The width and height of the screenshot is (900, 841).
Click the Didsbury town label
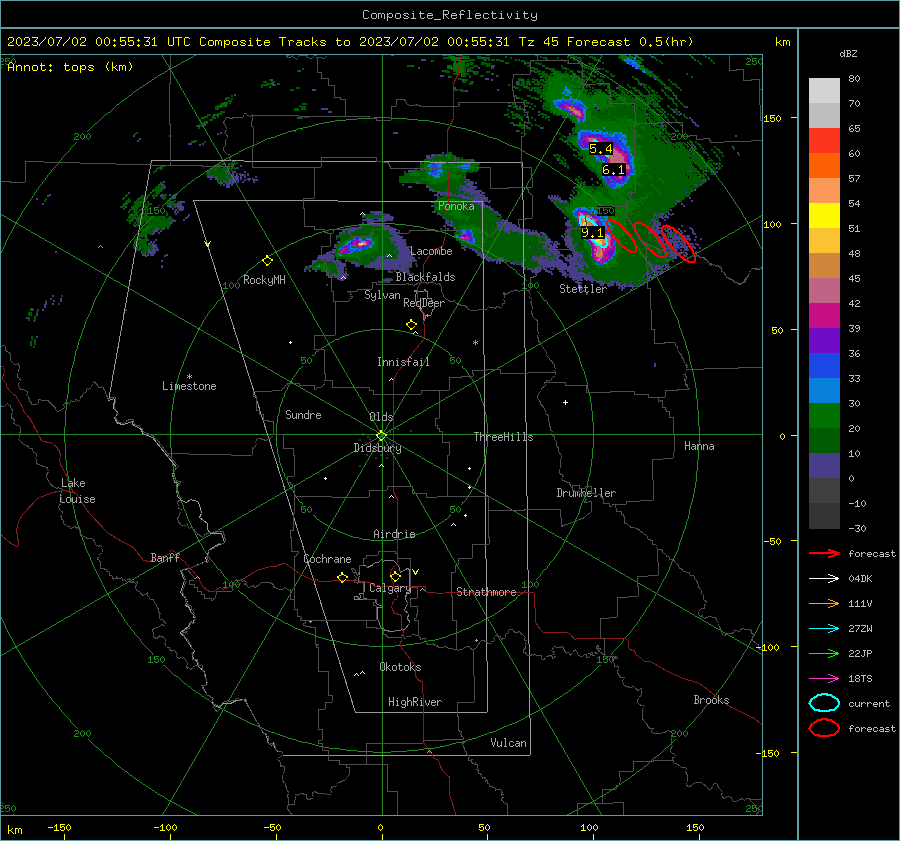click(x=377, y=448)
